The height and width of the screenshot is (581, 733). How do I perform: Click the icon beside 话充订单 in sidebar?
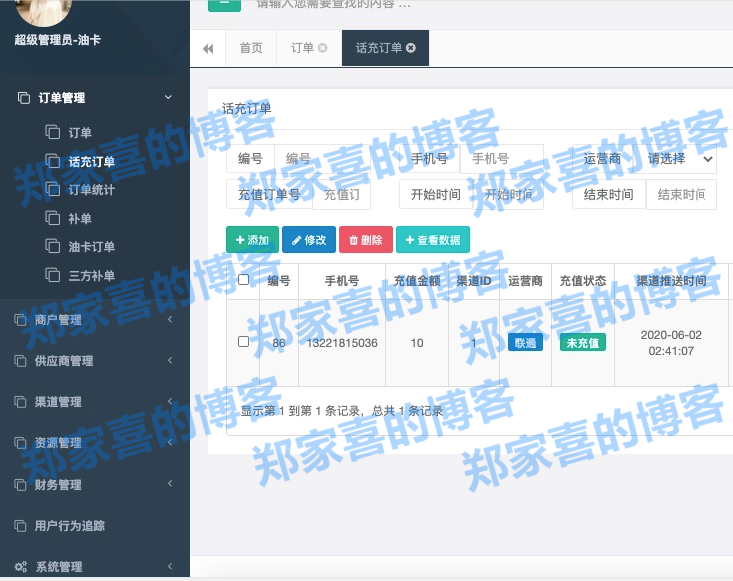52,161
